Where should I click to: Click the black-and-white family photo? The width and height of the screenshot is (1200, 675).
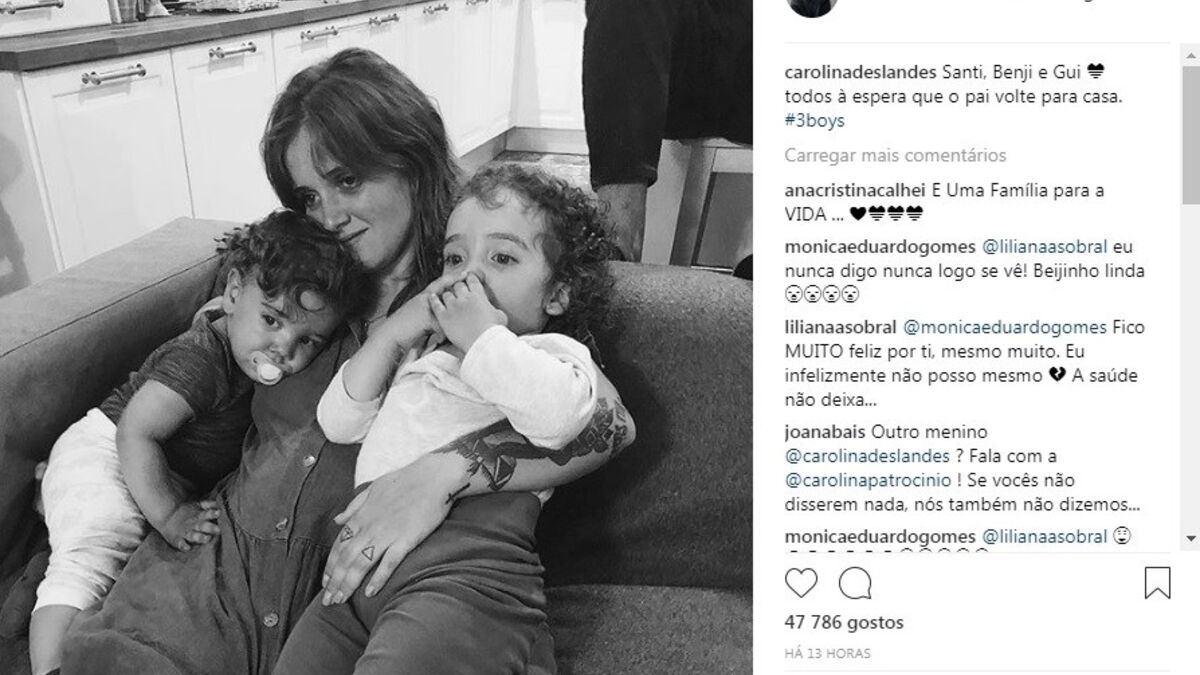click(x=376, y=337)
